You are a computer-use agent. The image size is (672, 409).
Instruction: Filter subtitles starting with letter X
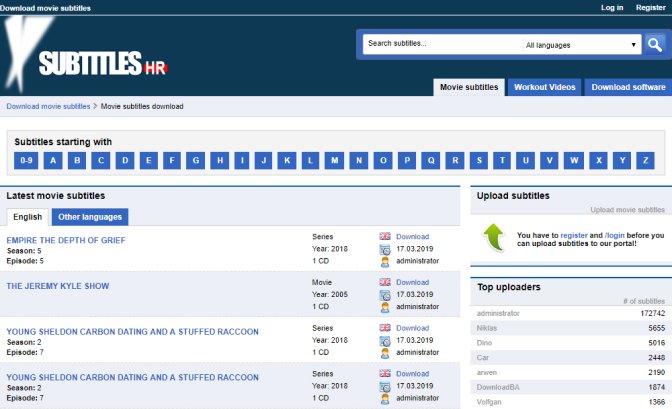point(598,160)
